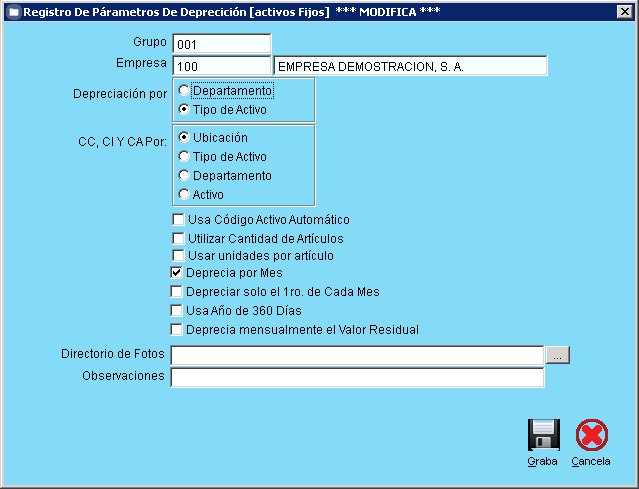The height and width of the screenshot is (489, 639).
Task: Enable Deprecia mensualmente el Valor Residual
Action: [178, 329]
